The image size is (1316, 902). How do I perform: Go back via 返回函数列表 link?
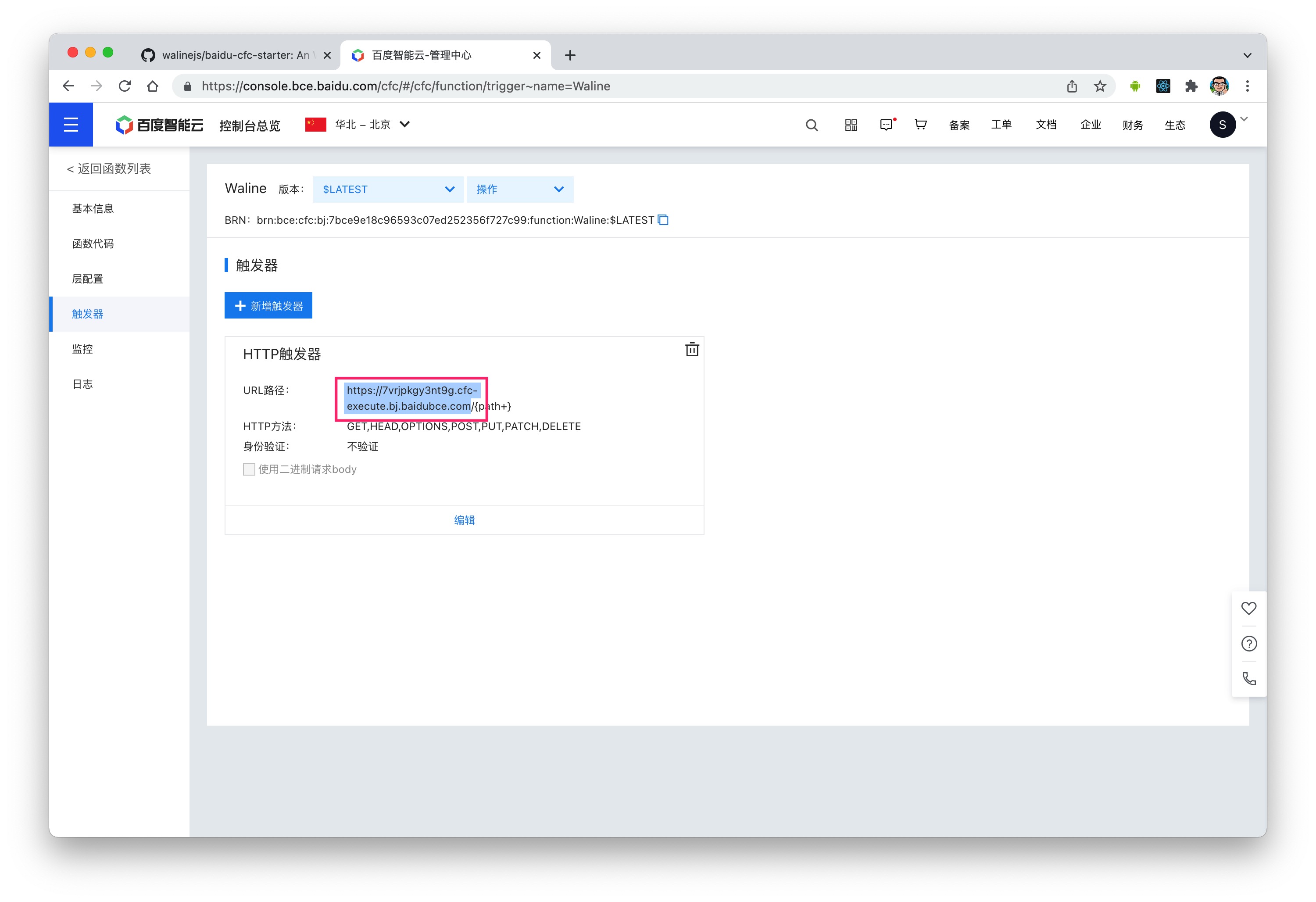(109, 168)
